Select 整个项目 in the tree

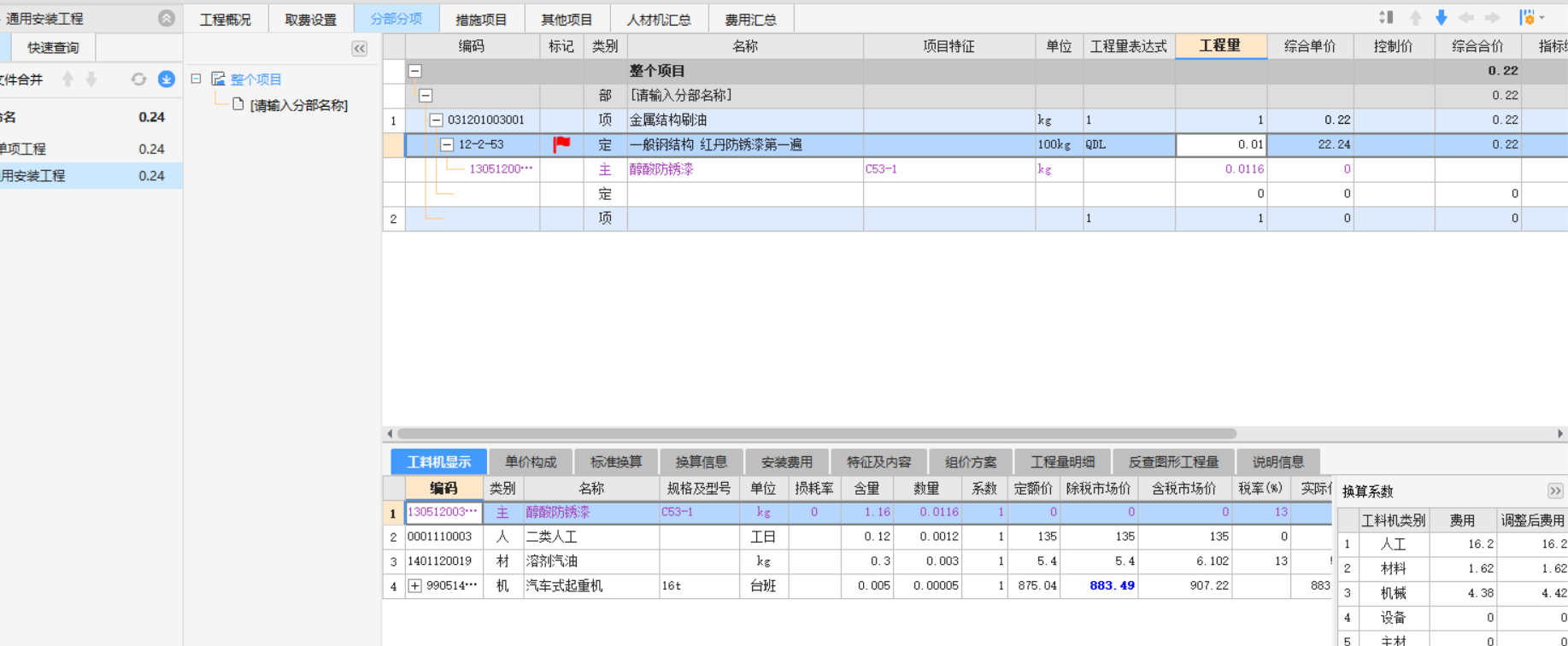point(256,79)
